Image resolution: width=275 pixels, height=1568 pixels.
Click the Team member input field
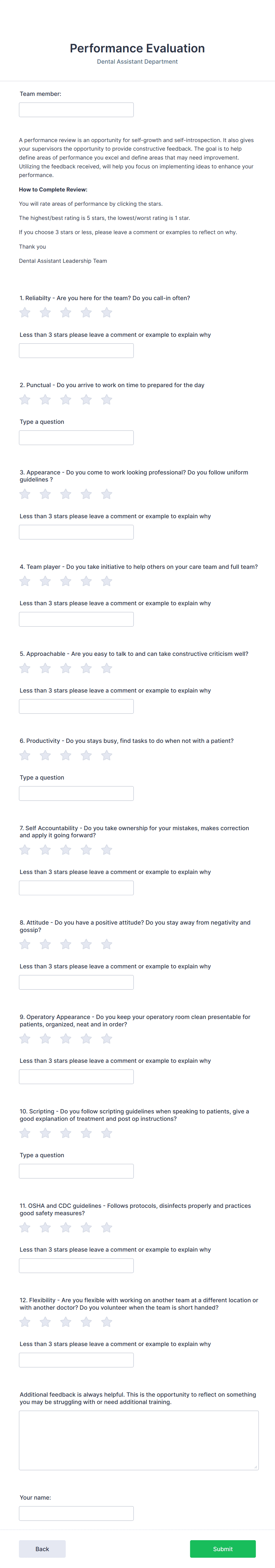pos(76,110)
